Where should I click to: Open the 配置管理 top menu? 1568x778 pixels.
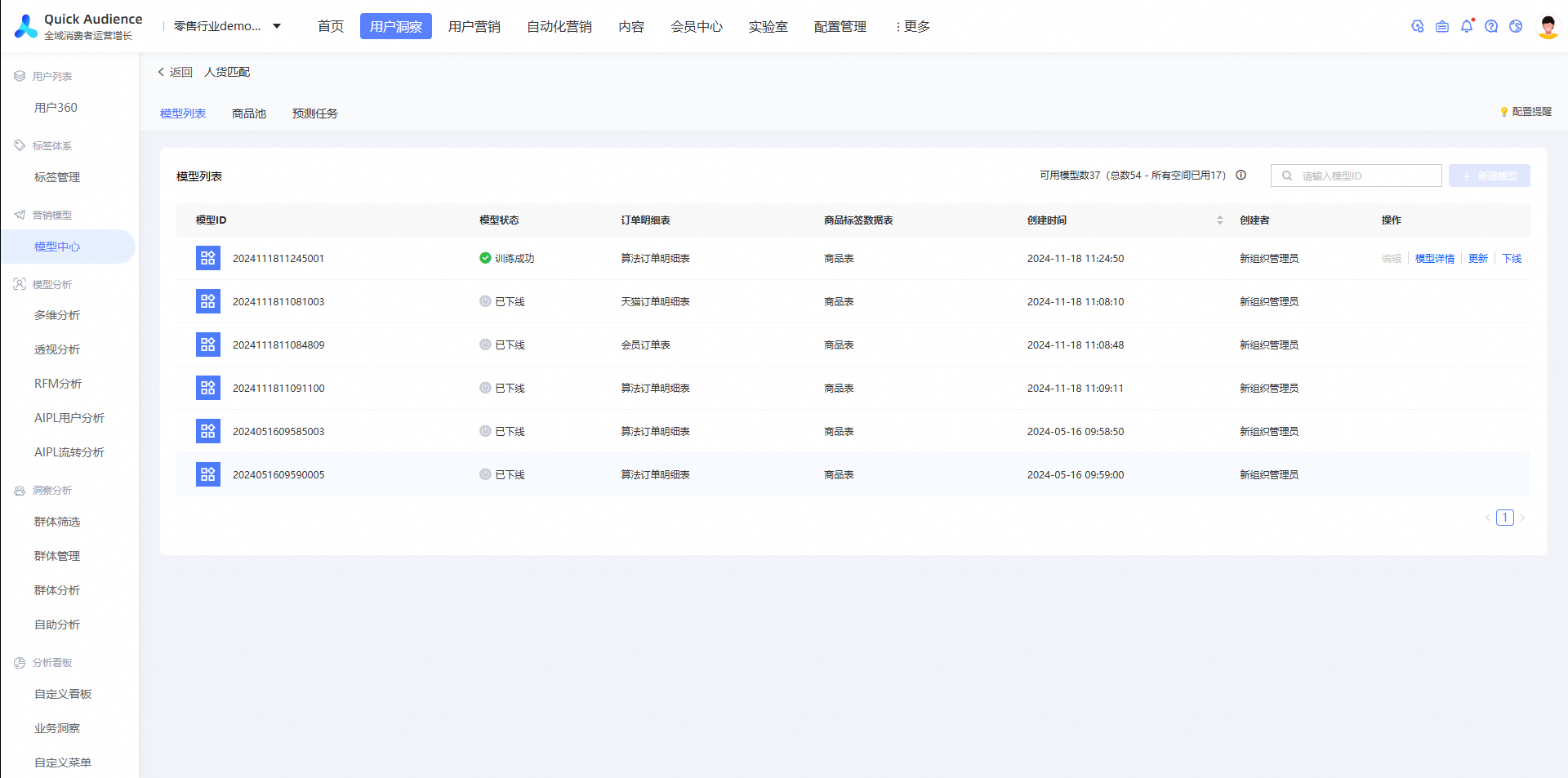840,26
